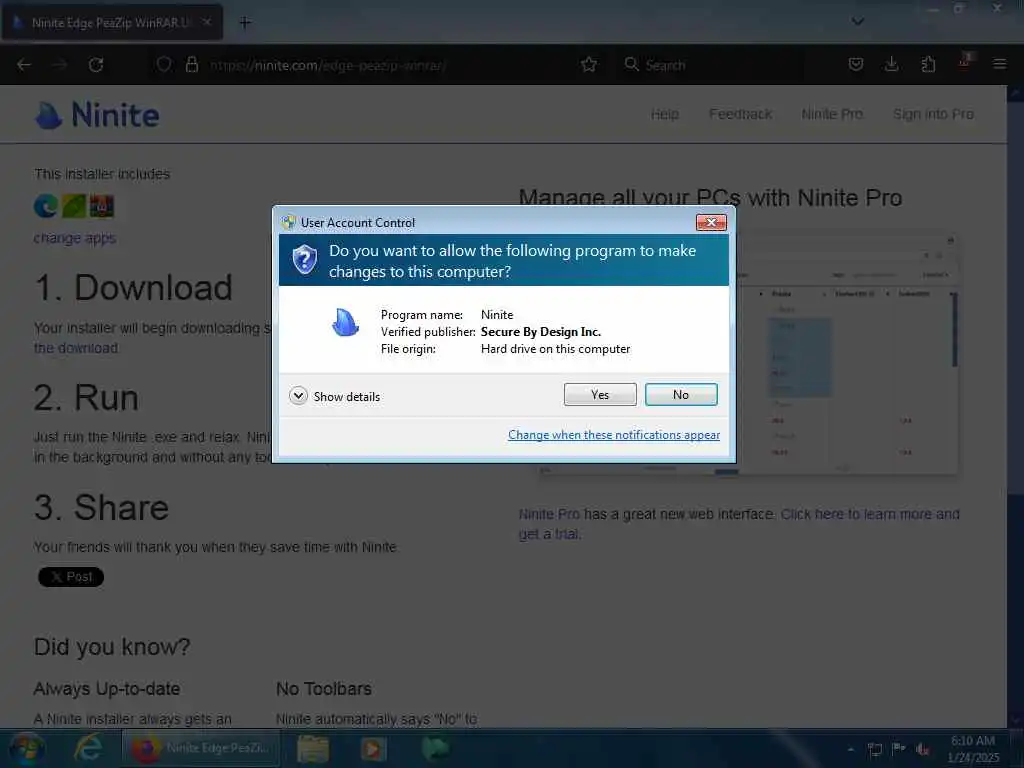Image resolution: width=1024 pixels, height=768 pixels.
Task: Click the Ninite program icon in dialog
Action: [345, 323]
